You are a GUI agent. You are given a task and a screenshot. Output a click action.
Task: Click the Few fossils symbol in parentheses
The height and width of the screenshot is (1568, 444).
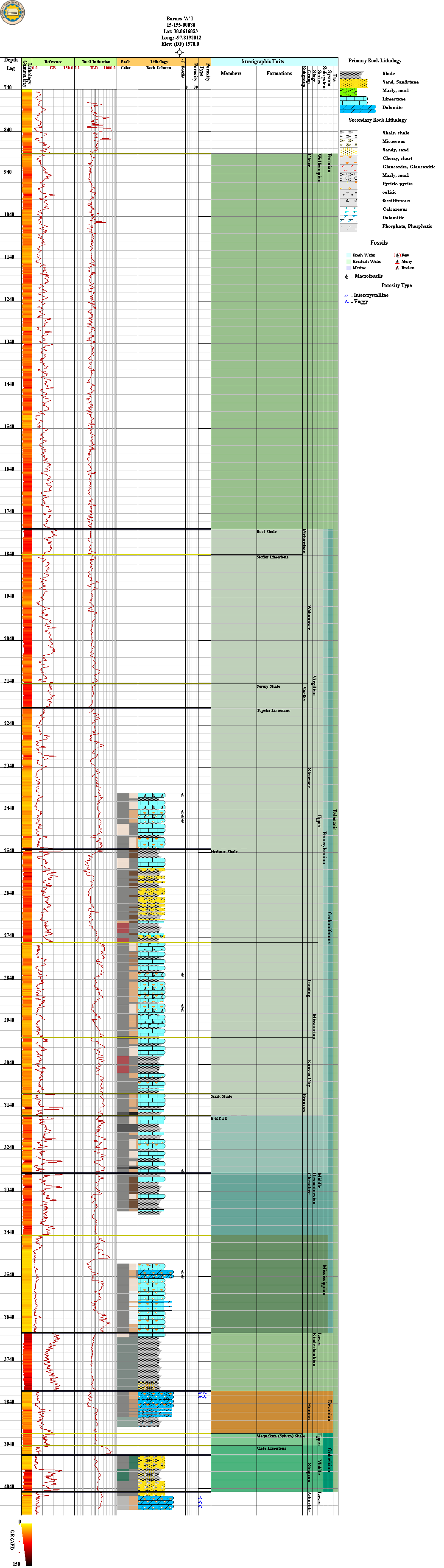click(397, 256)
